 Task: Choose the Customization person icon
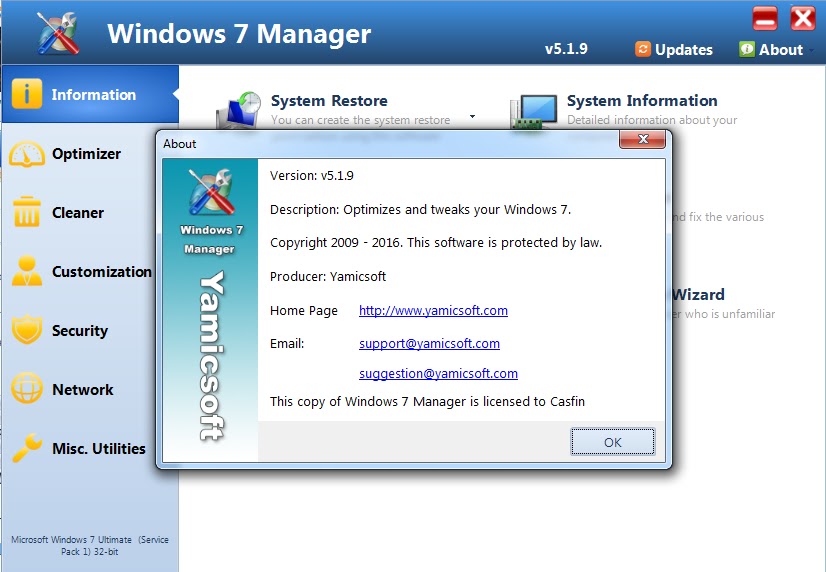click(26, 271)
